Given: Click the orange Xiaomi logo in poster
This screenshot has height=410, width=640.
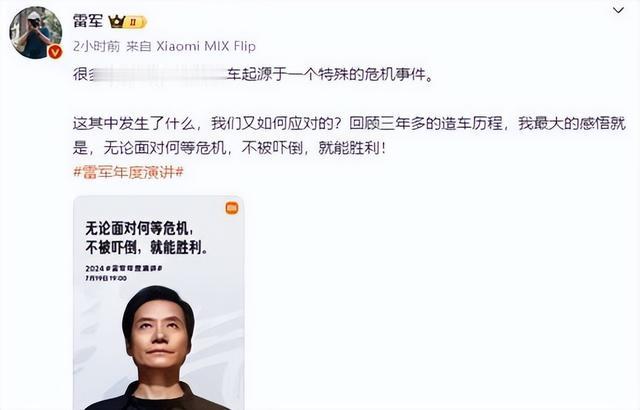Looking at the screenshot, I should coord(232,208).
